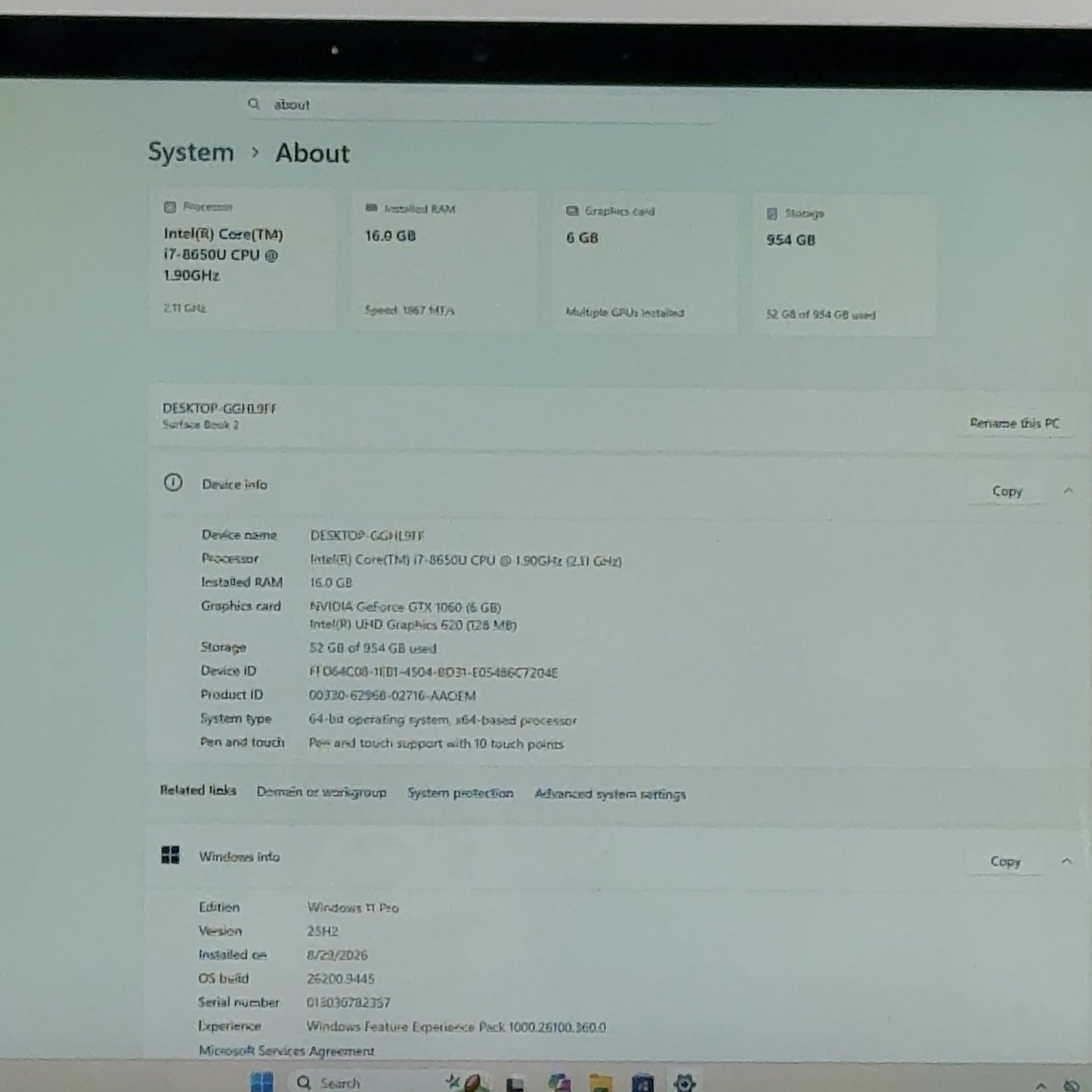Collapse the Device info section
Image resolution: width=1092 pixels, height=1092 pixels.
pyautogui.click(x=1068, y=490)
